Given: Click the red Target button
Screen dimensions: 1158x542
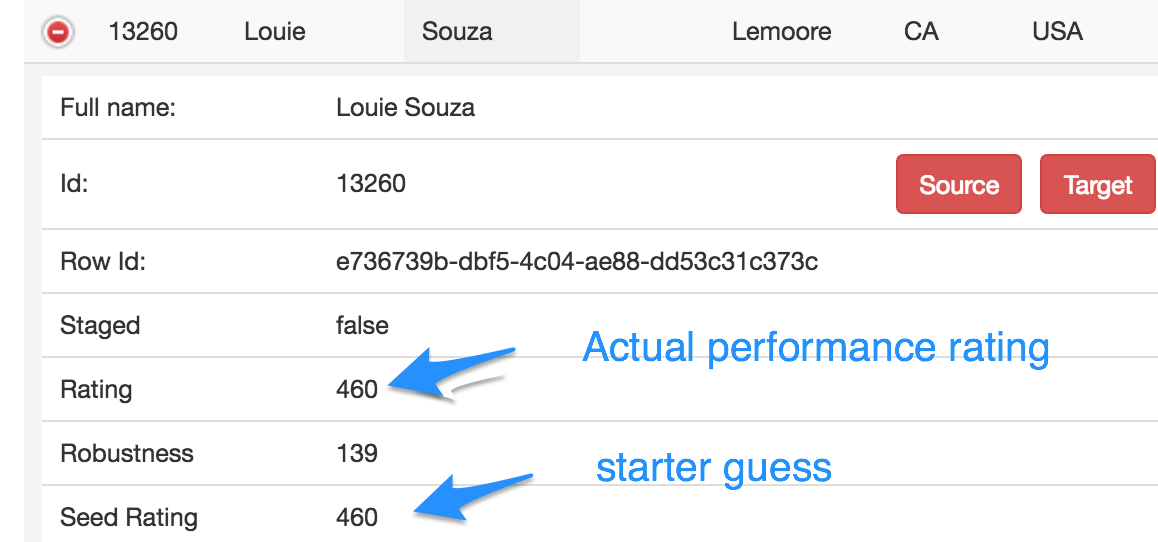Looking at the screenshot, I should (1097, 185).
